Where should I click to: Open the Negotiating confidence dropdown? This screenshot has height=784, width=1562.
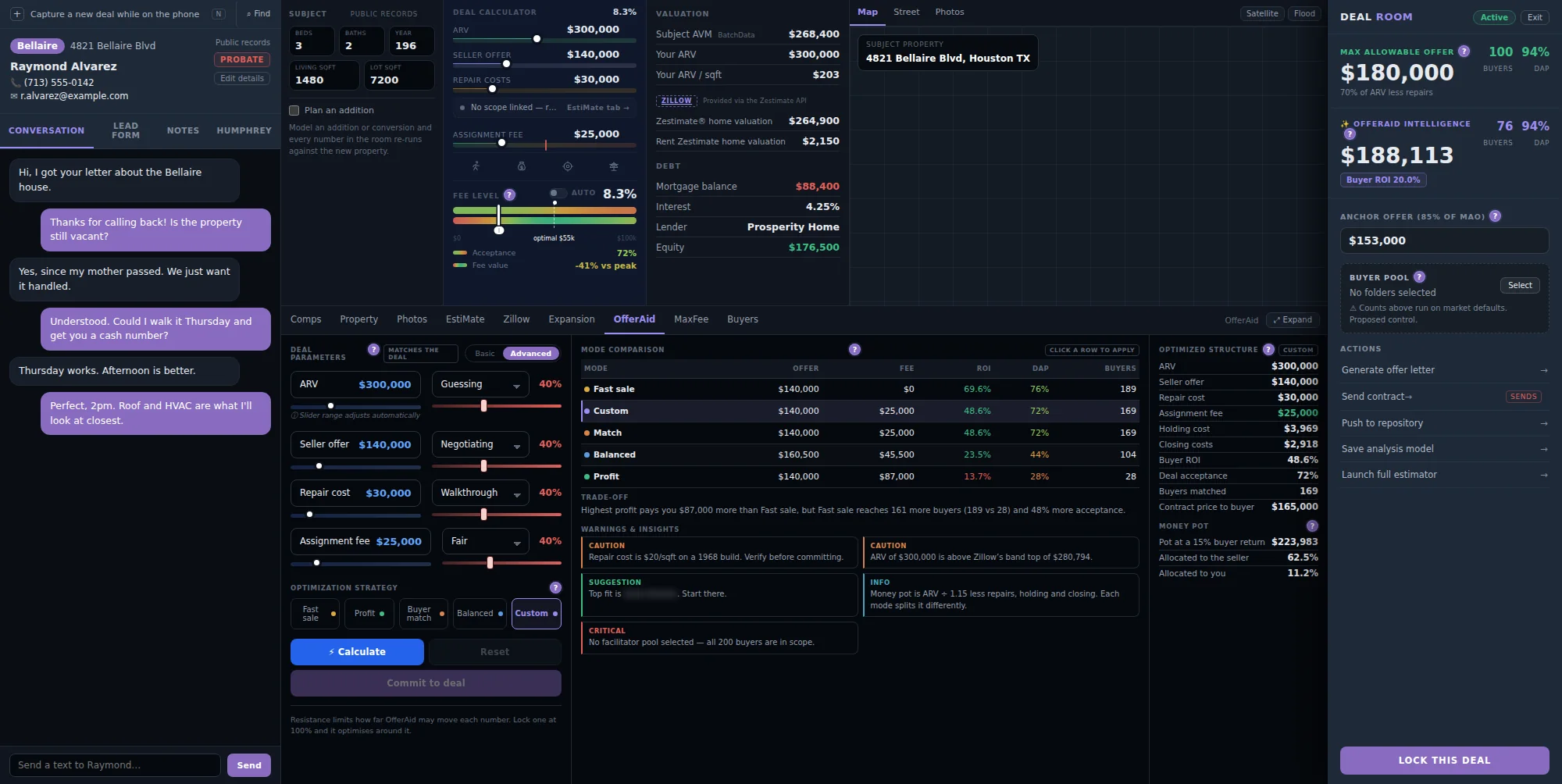pos(480,444)
